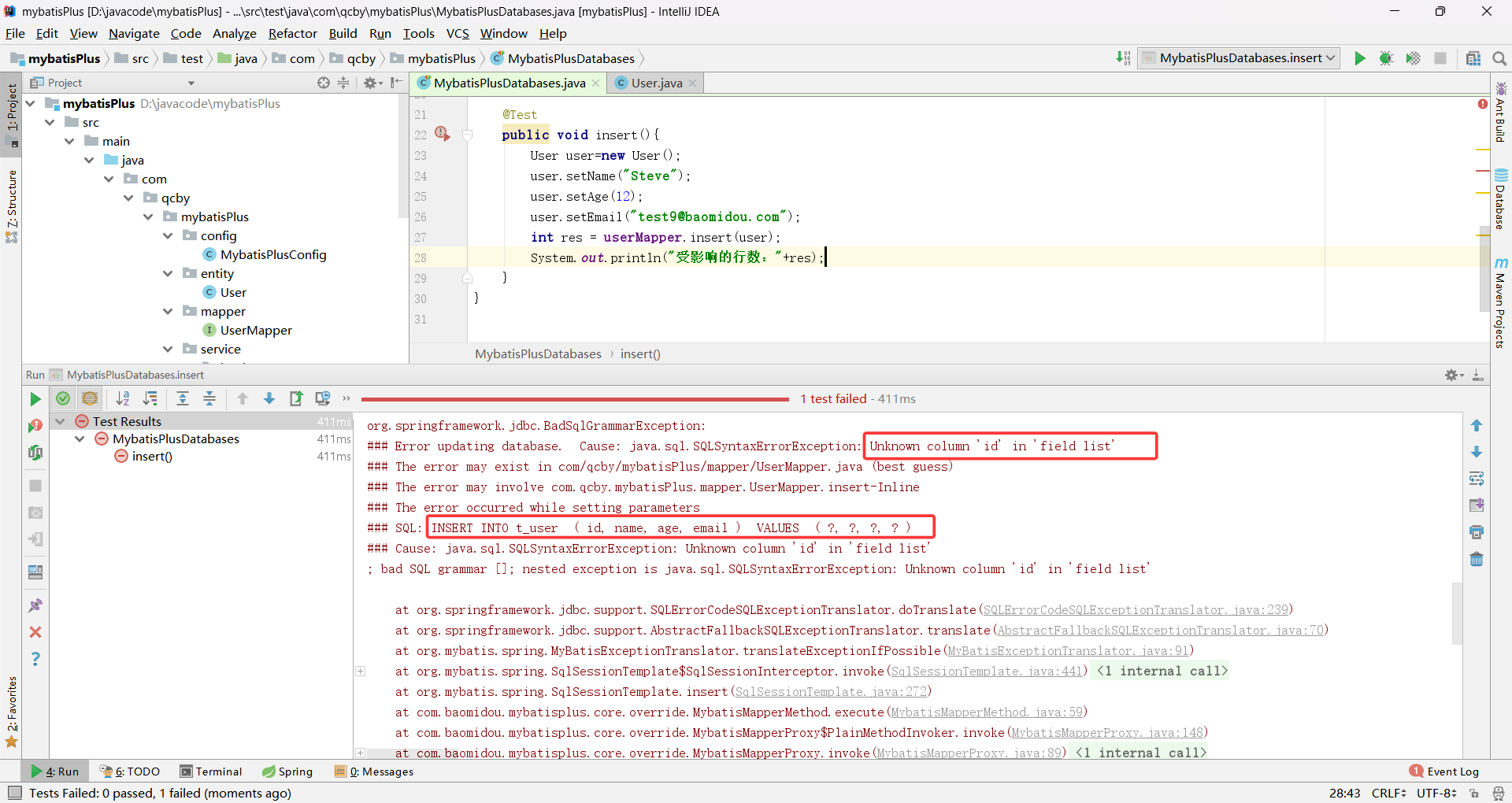Collapse the mybatisPlus root project node
Screen dimensions: 1512x803
point(31,103)
